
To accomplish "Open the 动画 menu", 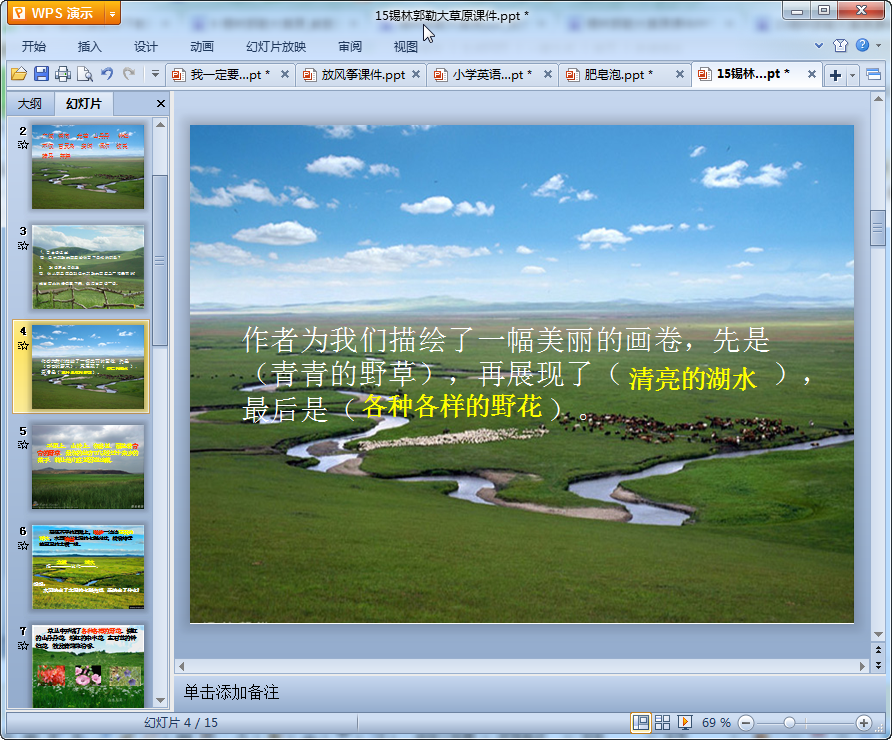I will (201, 47).
